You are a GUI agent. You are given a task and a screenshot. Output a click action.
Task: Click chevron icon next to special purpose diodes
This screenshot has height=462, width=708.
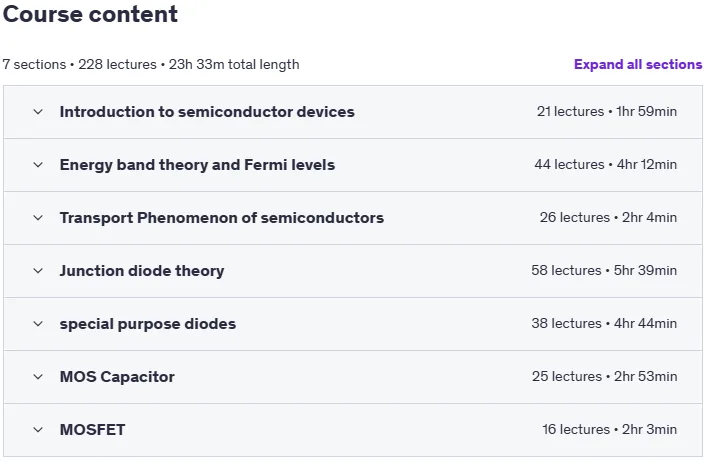click(38, 324)
